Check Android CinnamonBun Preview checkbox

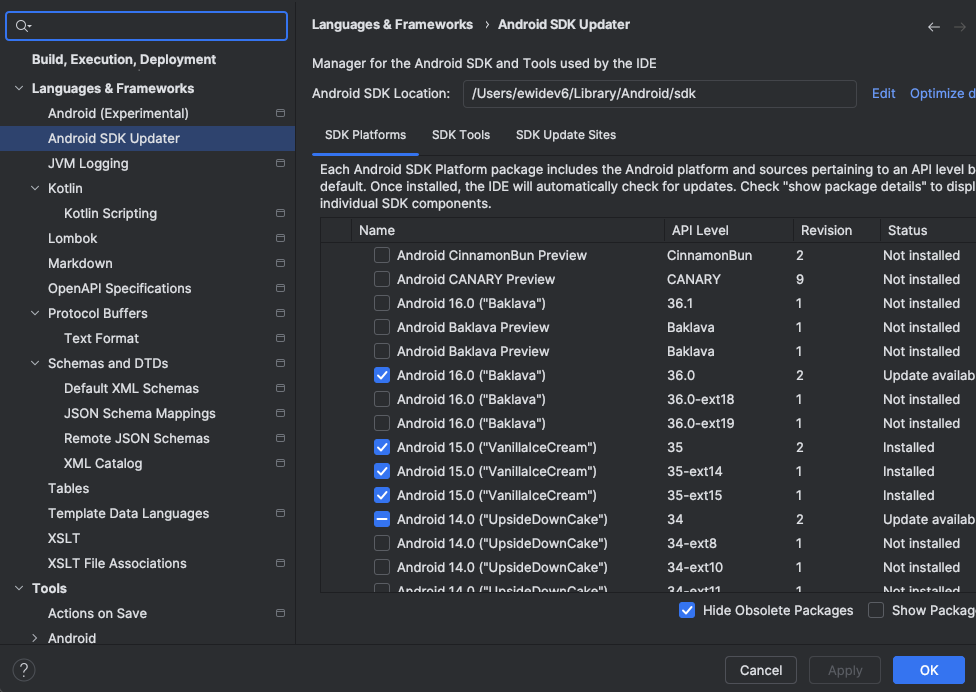point(382,255)
